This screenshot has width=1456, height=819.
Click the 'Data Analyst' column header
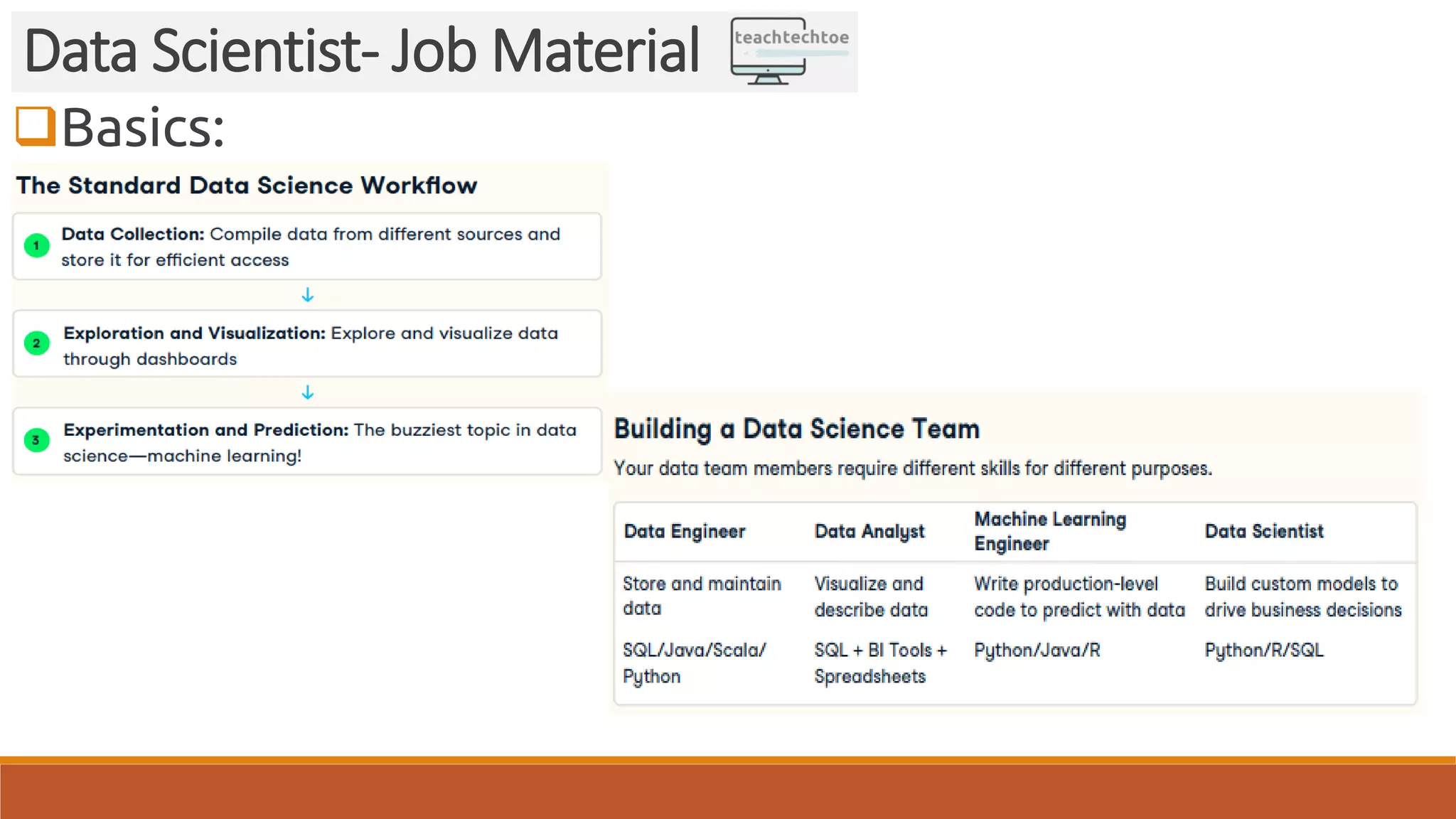pos(869,531)
